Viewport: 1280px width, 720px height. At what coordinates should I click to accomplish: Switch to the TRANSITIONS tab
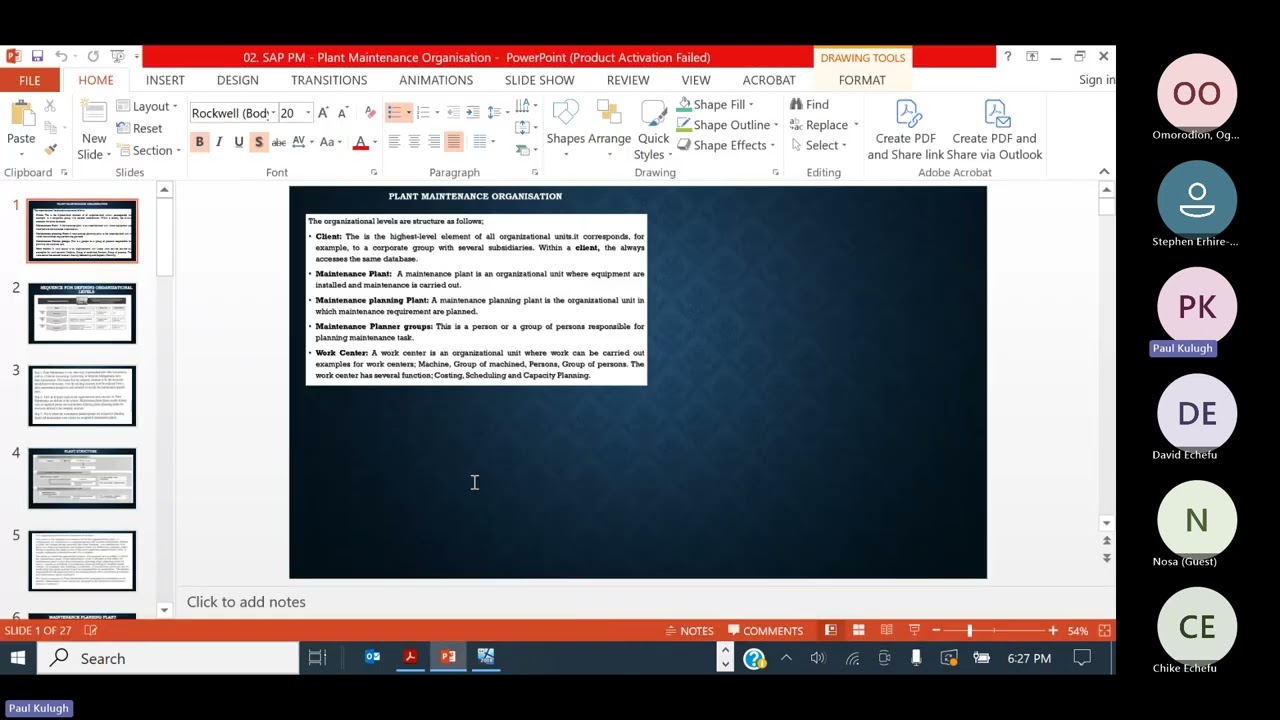(x=329, y=80)
